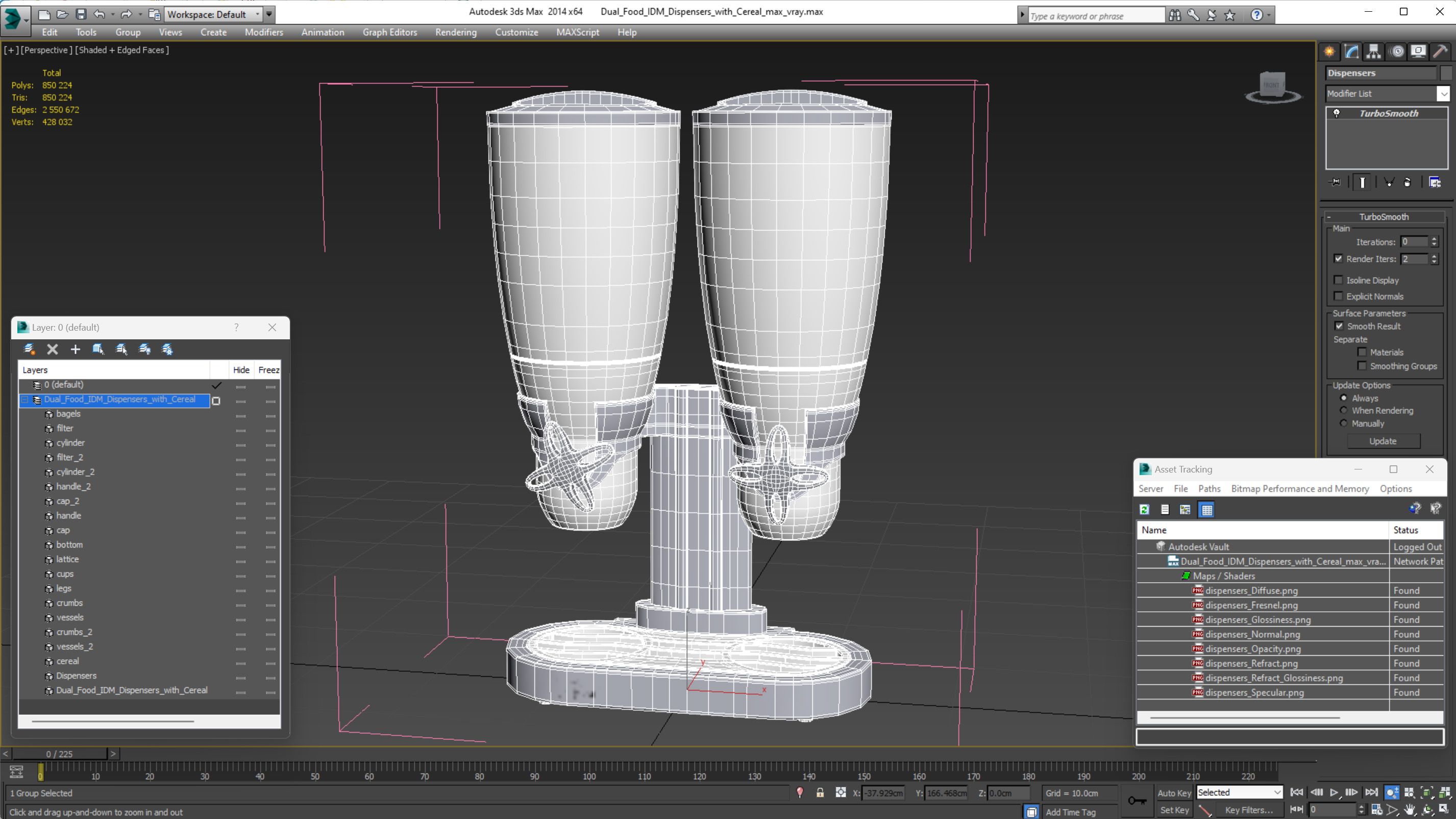Click the selection lock padlock icon
The width and height of the screenshot is (1456, 819).
point(820,792)
